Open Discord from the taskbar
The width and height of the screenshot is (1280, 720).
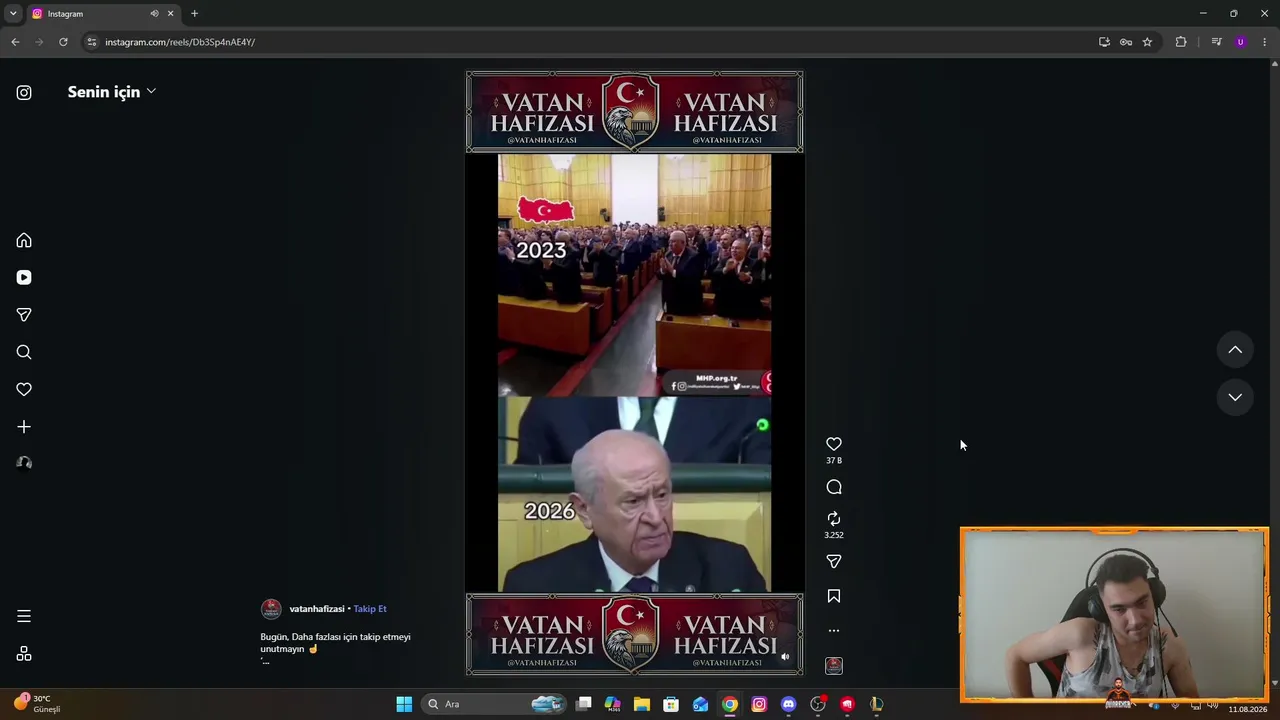(x=788, y=704)
